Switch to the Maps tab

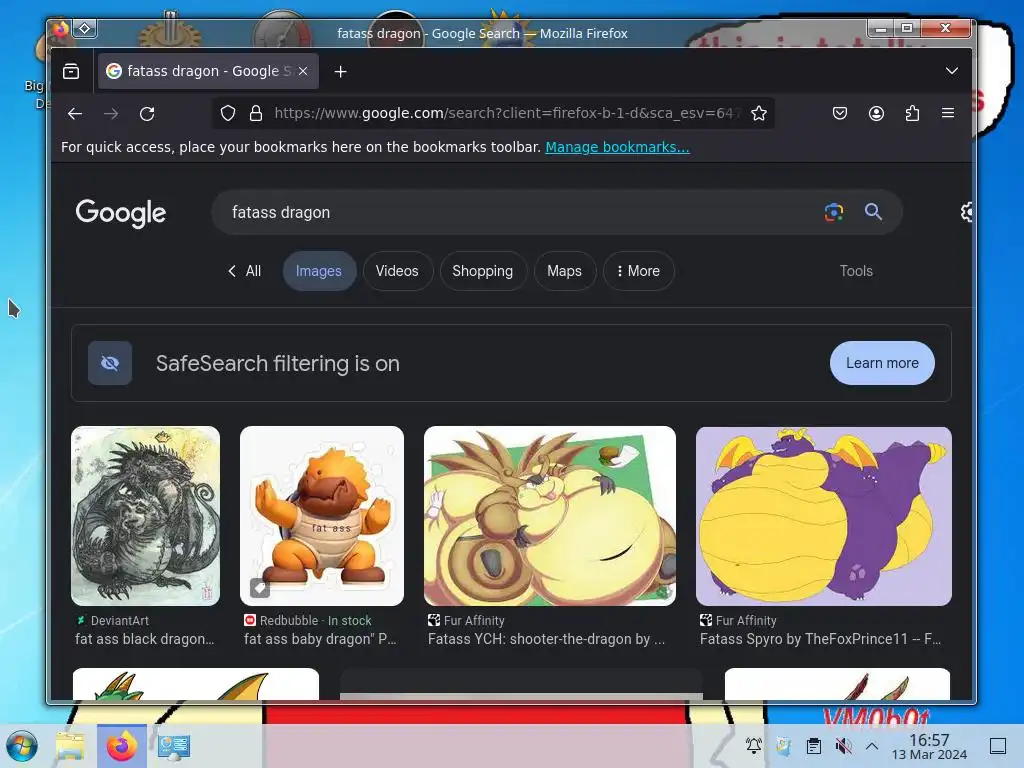tap(564, 271)
